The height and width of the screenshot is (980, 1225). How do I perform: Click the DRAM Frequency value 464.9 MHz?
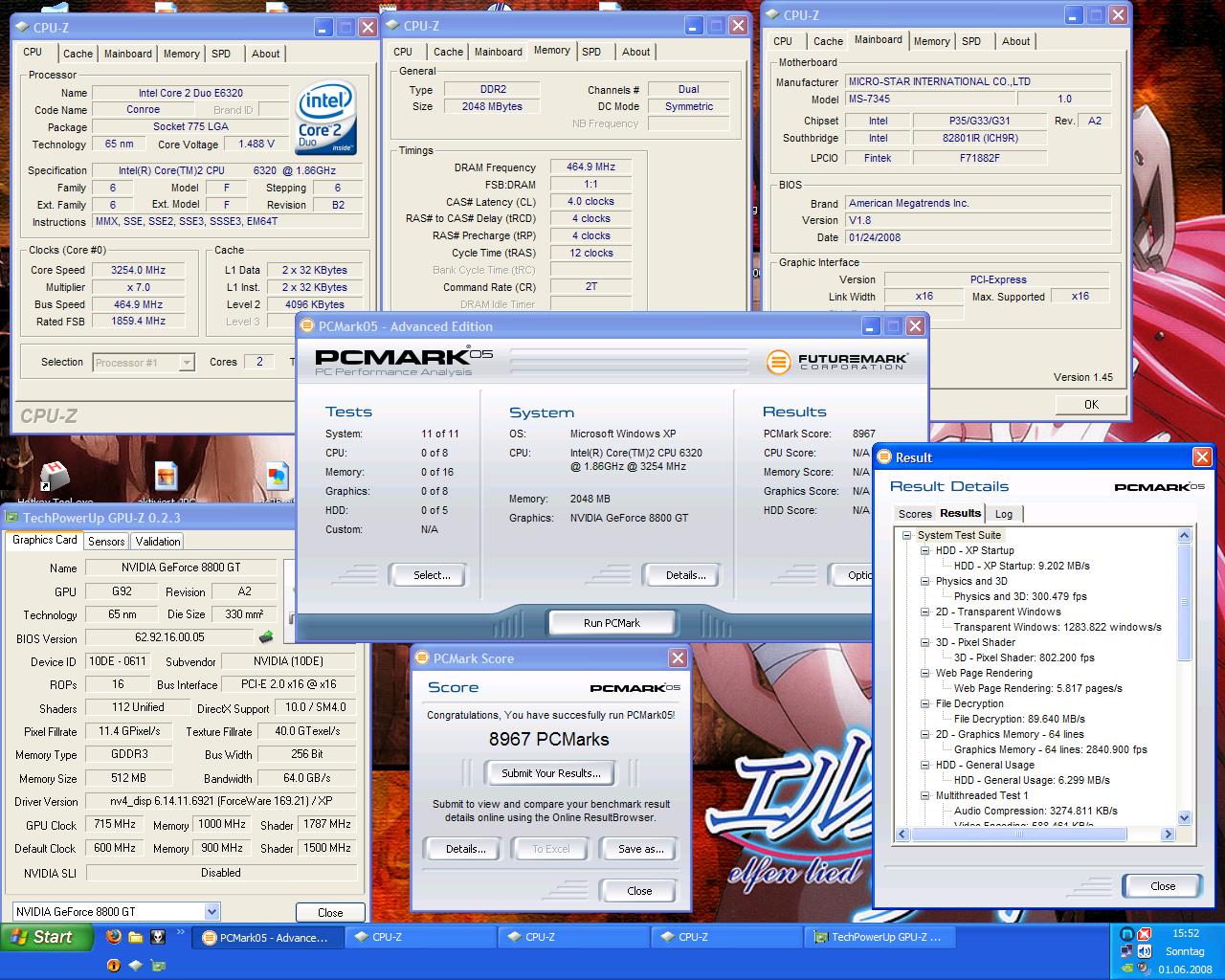click(590, 167)
